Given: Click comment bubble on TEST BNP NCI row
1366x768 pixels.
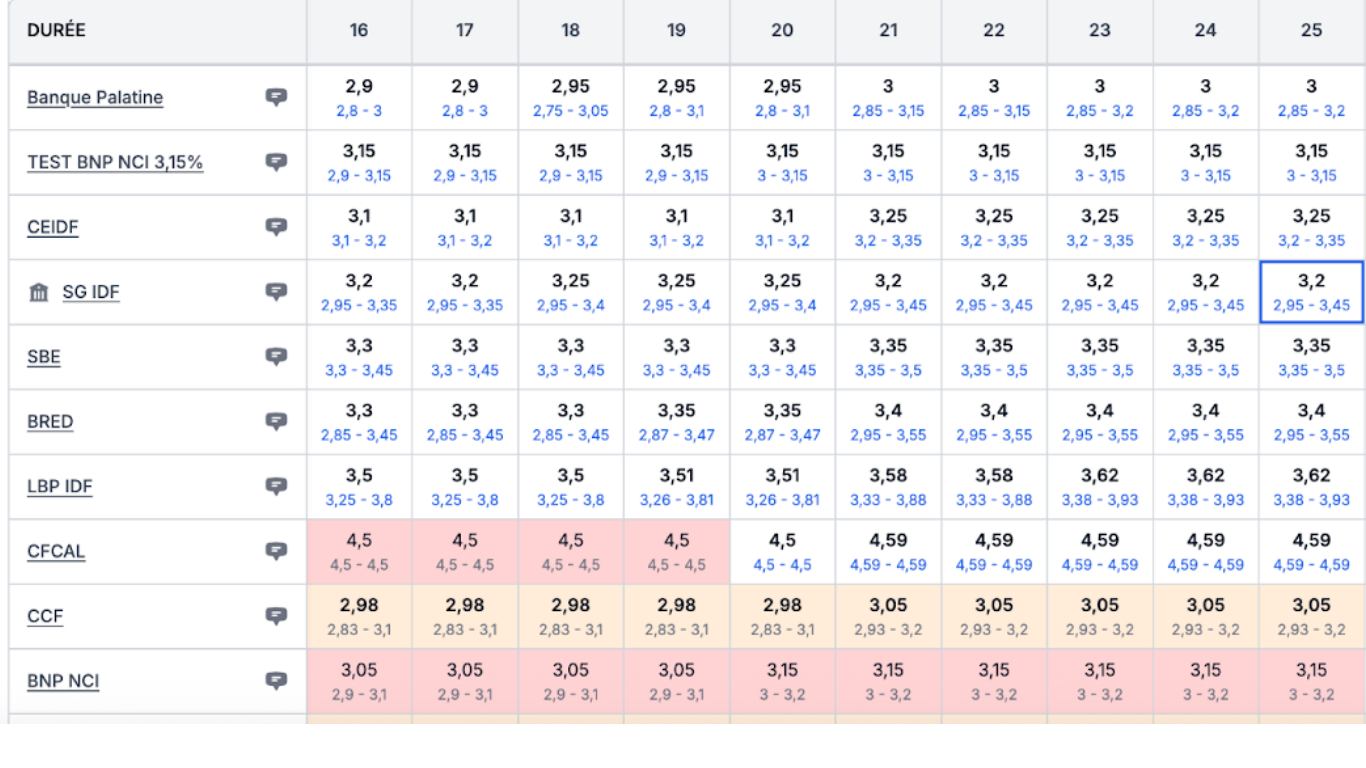Looking at the screenshot, I should tap(276, 162).
